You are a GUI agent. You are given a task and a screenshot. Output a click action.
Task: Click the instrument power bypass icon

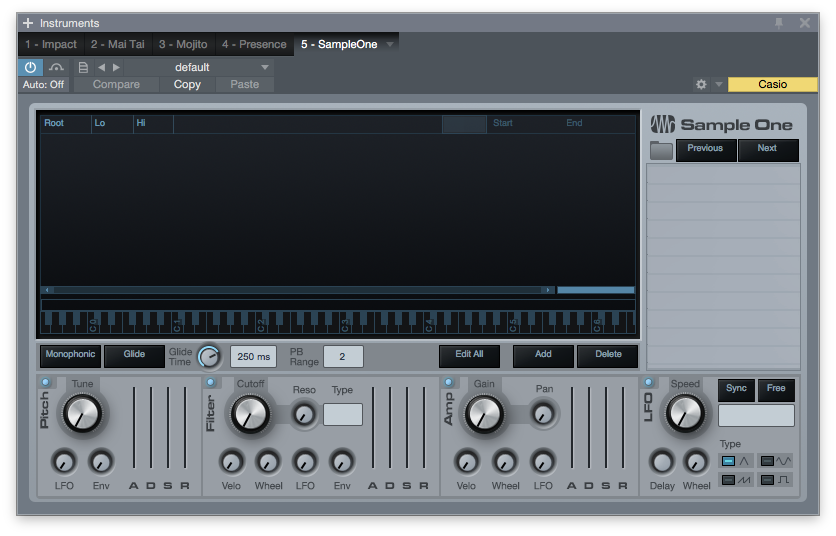(x=30, y=67)
